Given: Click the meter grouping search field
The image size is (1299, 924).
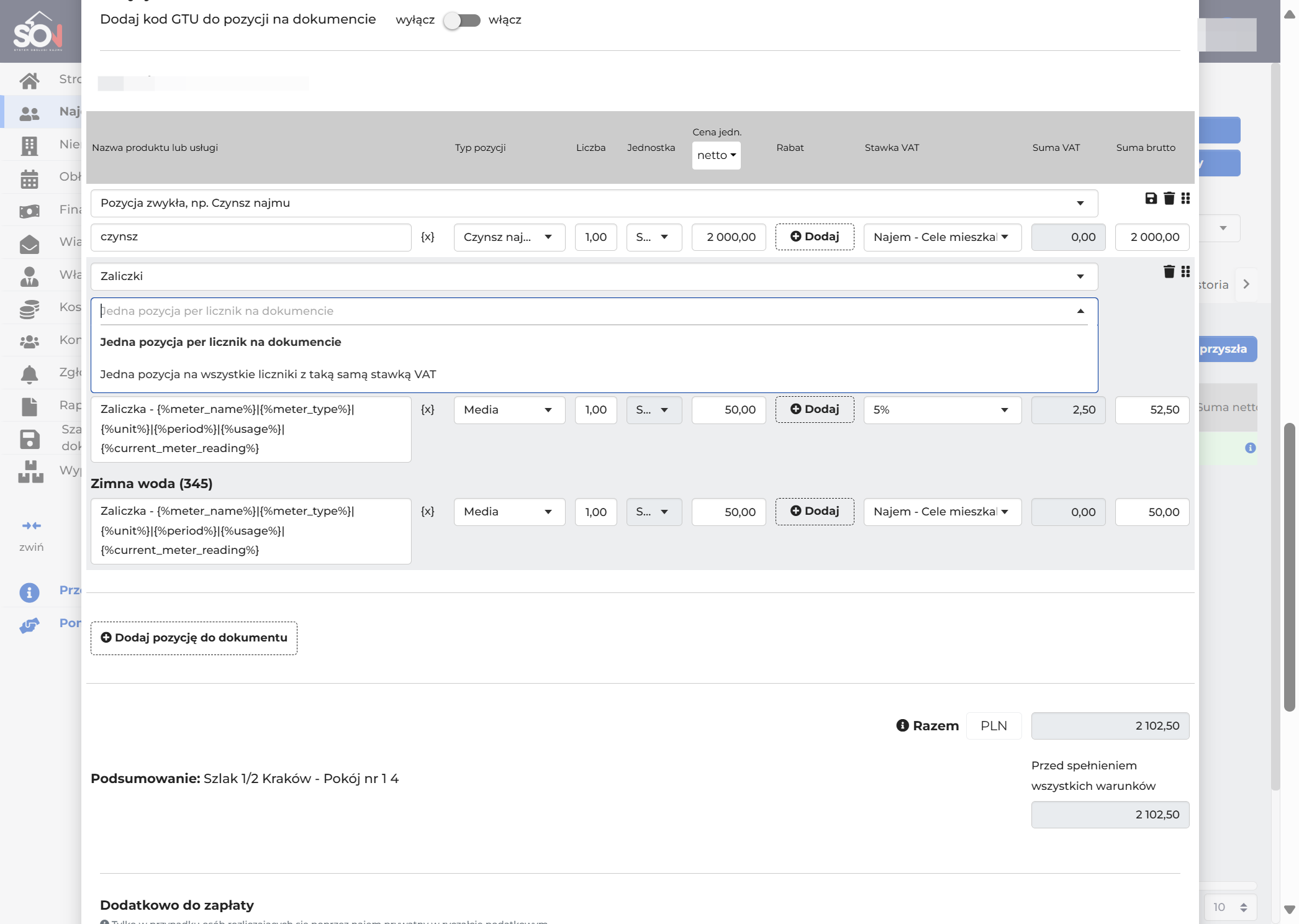Looking at the screenshot, I should pos(594,311).
